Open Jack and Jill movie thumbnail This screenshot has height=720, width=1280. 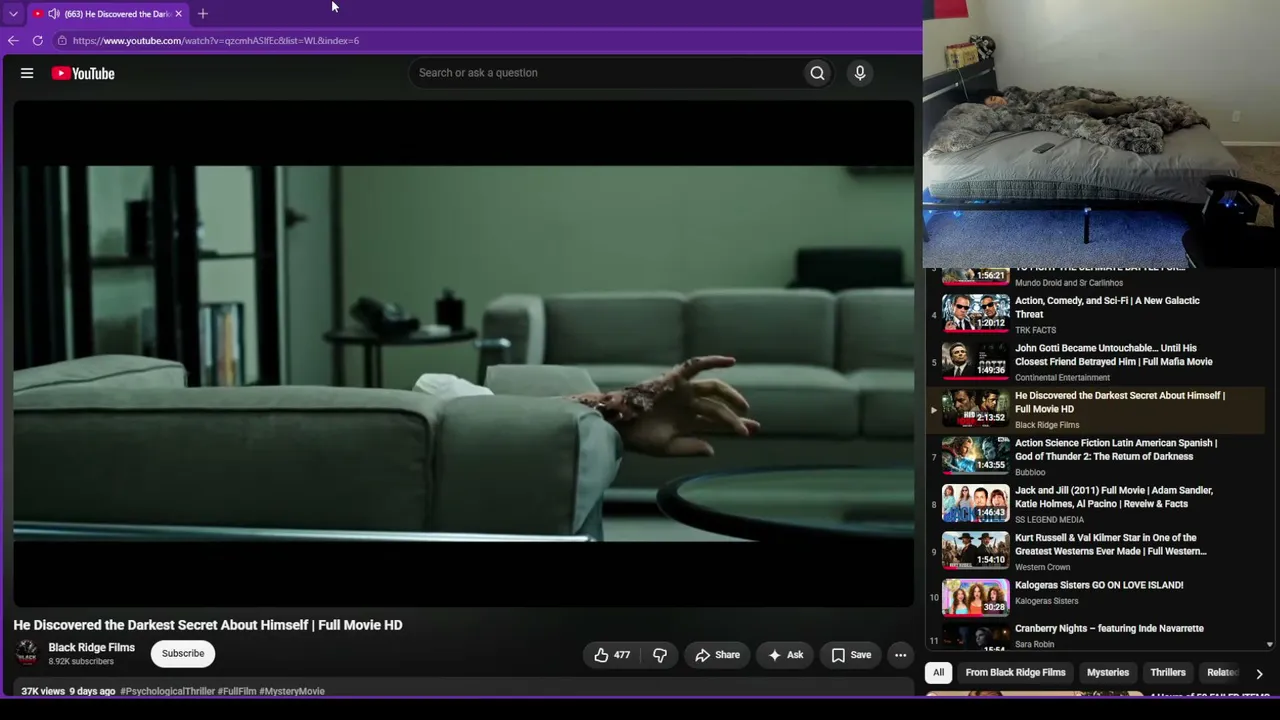tap(975, 502)
